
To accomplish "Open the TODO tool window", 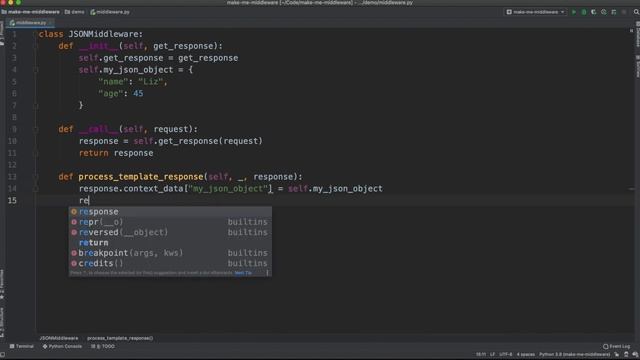I will coord(103,346).
